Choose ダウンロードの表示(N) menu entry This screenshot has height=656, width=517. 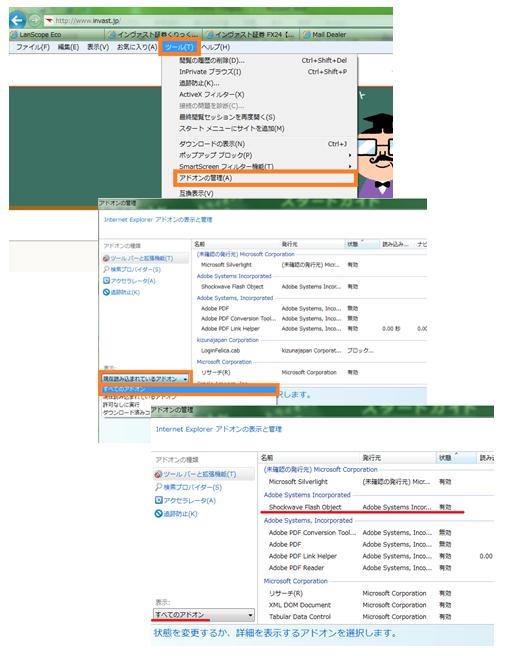tap(259, 144)
